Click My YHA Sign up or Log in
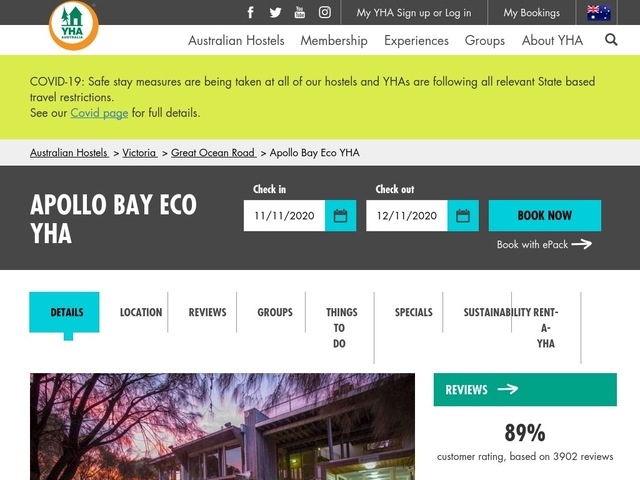640x480 pixels. (x=413, y=13)
